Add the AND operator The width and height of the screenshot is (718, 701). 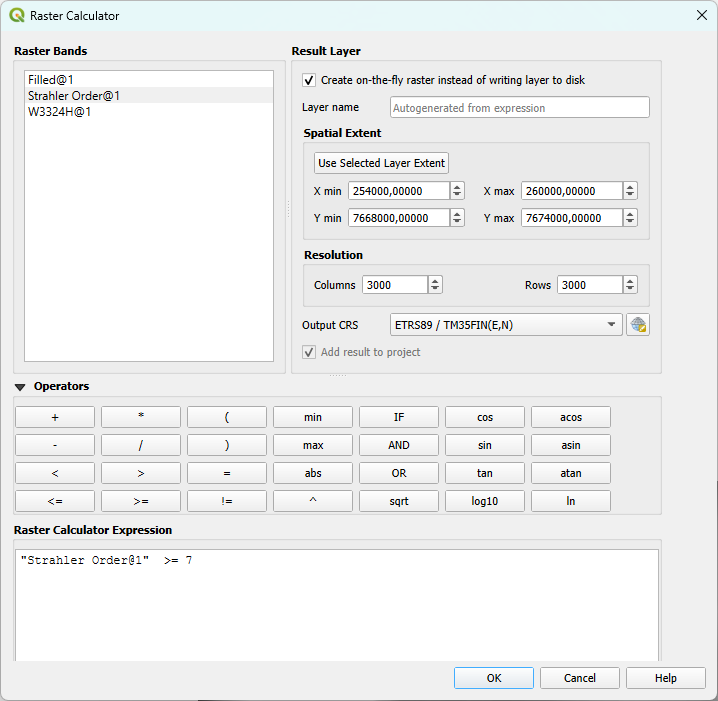point(399,445)
